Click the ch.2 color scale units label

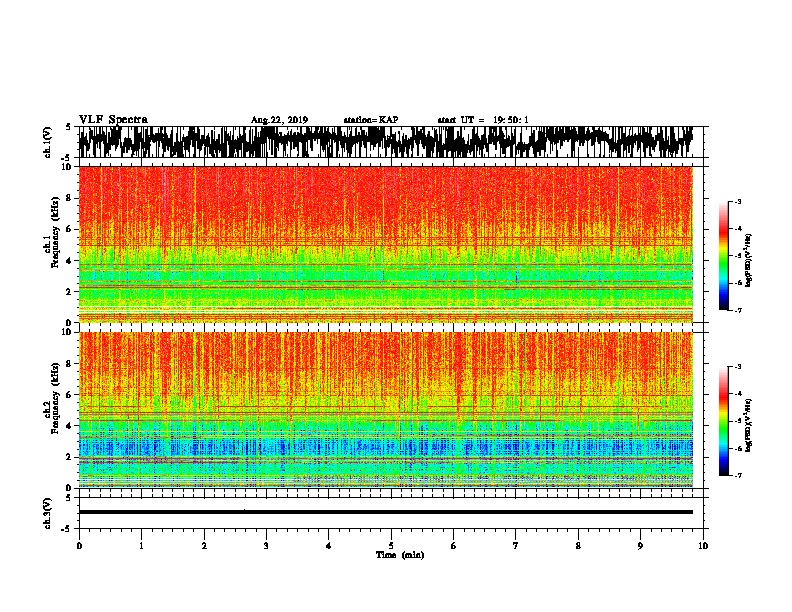point(749,425)
